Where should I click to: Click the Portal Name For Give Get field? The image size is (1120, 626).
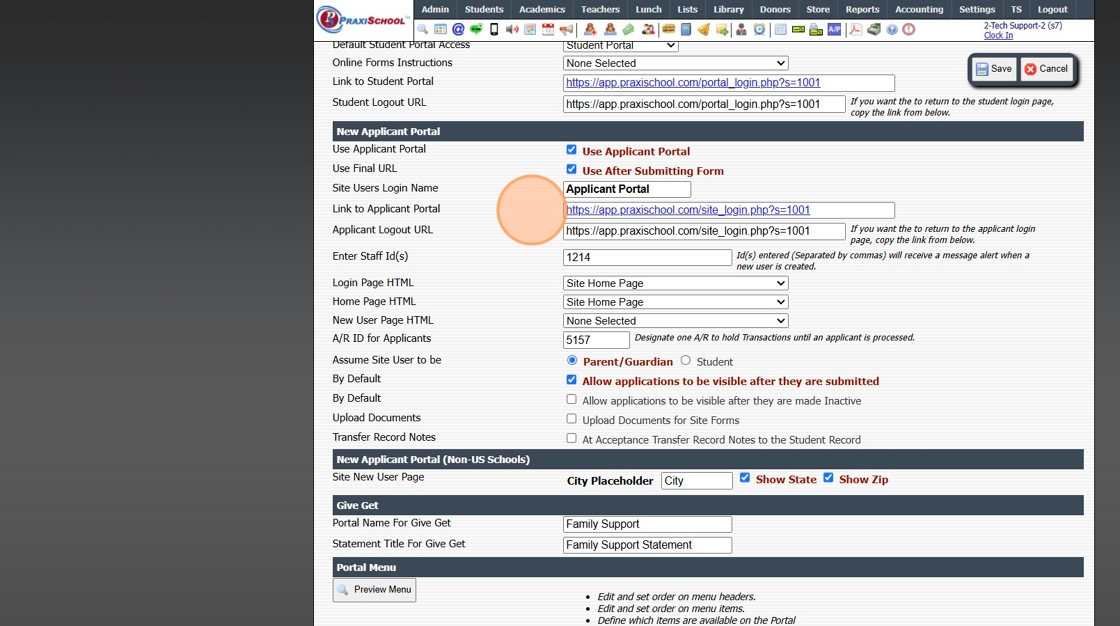(x=647, y=524)
